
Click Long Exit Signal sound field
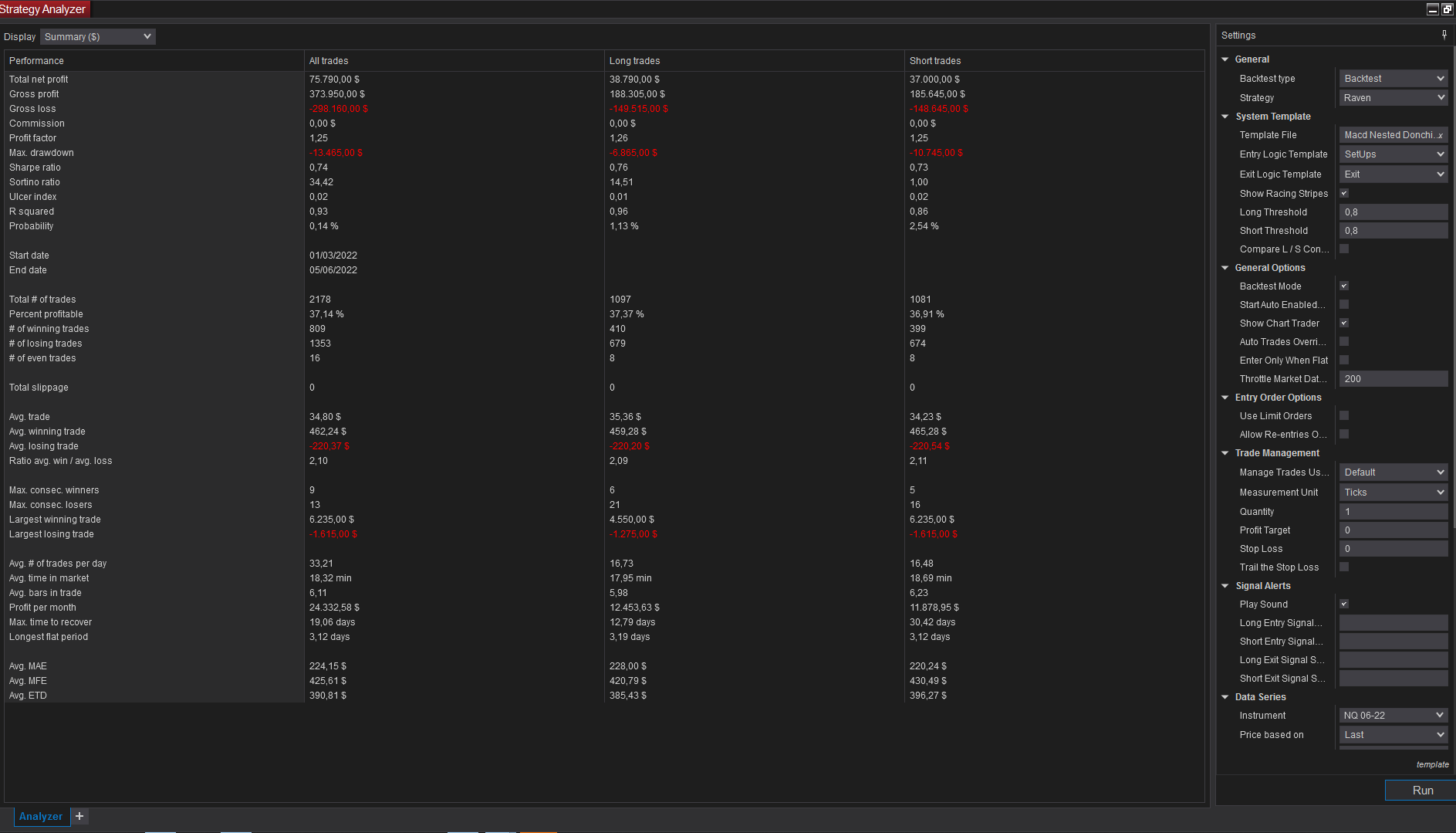point(1394,660)
